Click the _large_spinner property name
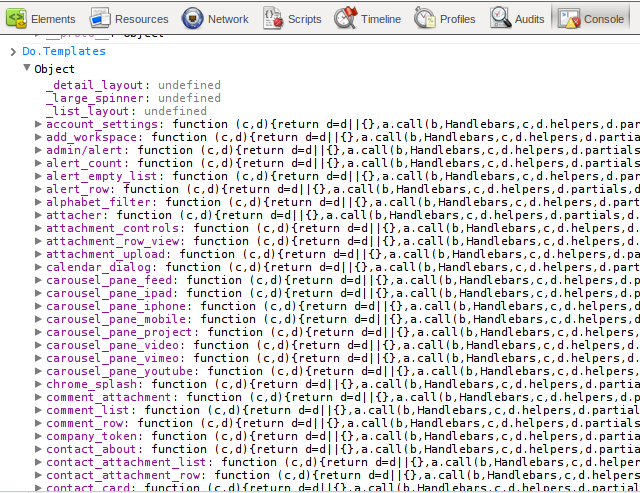This screenshot has height=493, width=640. click(x=94, y=98)
